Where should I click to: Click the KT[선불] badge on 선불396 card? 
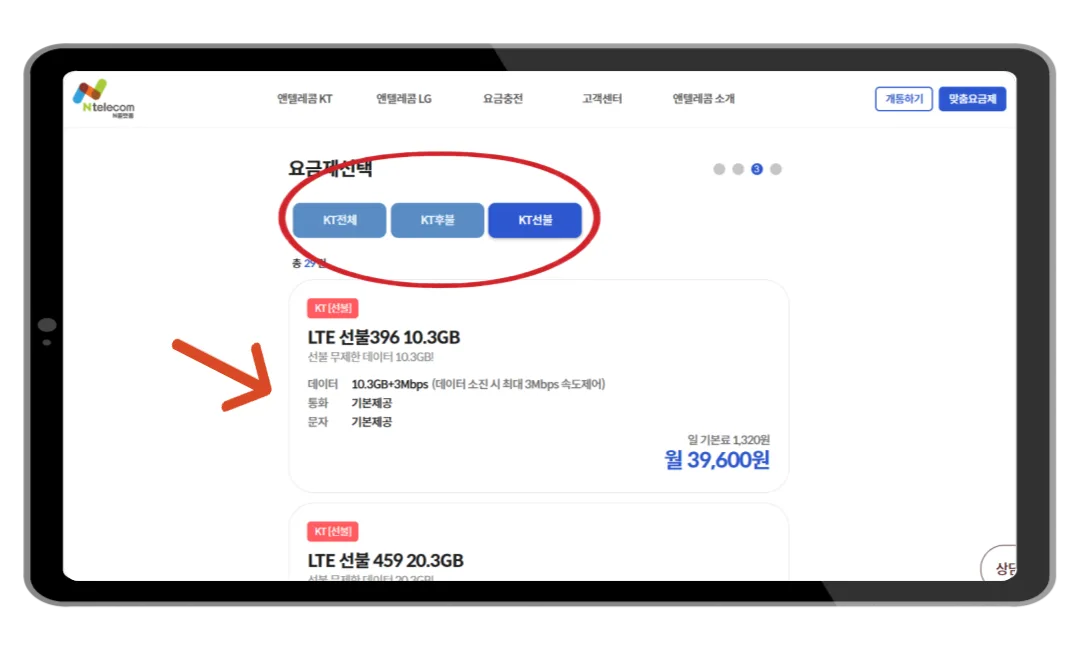[333, 308]
